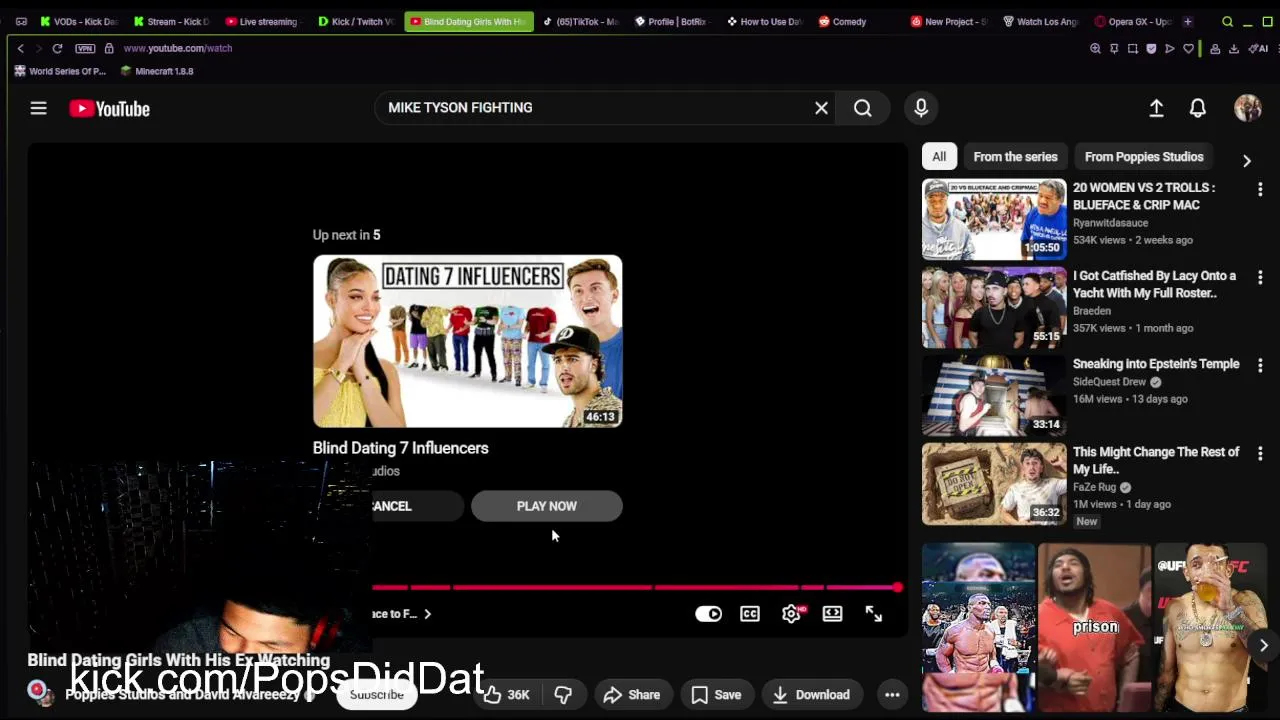
Task: Click PLAY NOW button
Action: (x=547, y=506)
